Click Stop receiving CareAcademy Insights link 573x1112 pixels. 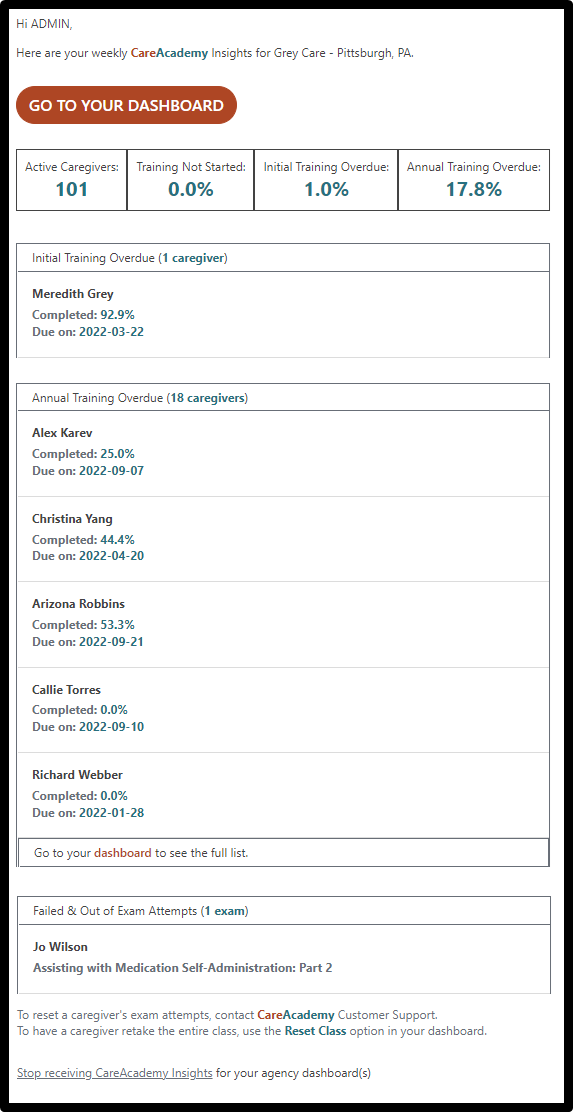115,1073
